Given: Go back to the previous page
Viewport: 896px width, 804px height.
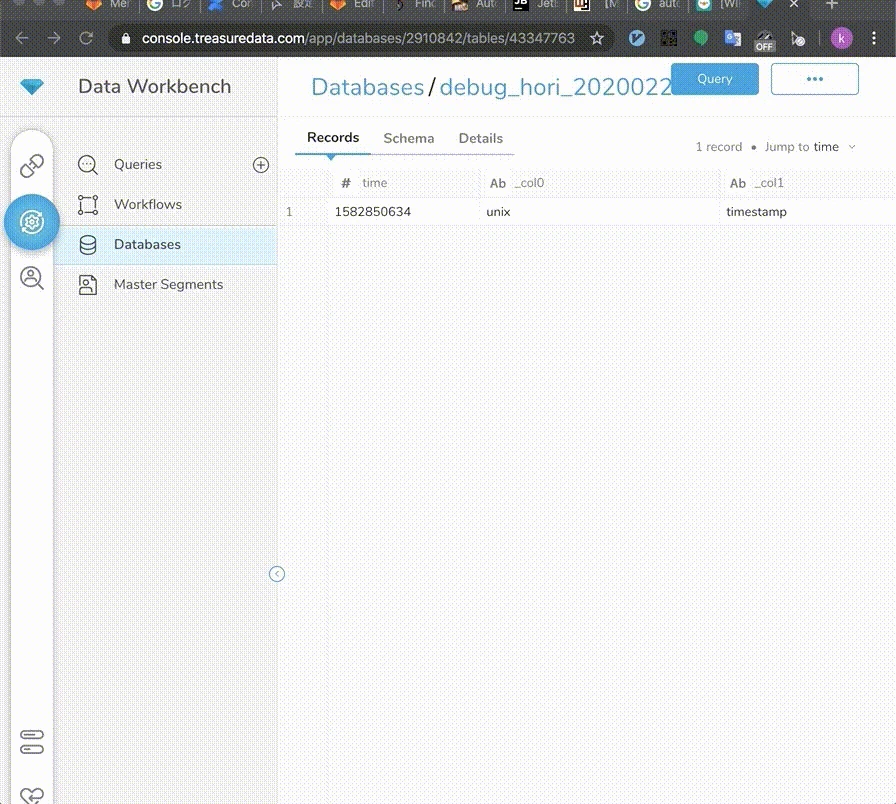Looking at the screenshot, I should click(x=22, y=38).
